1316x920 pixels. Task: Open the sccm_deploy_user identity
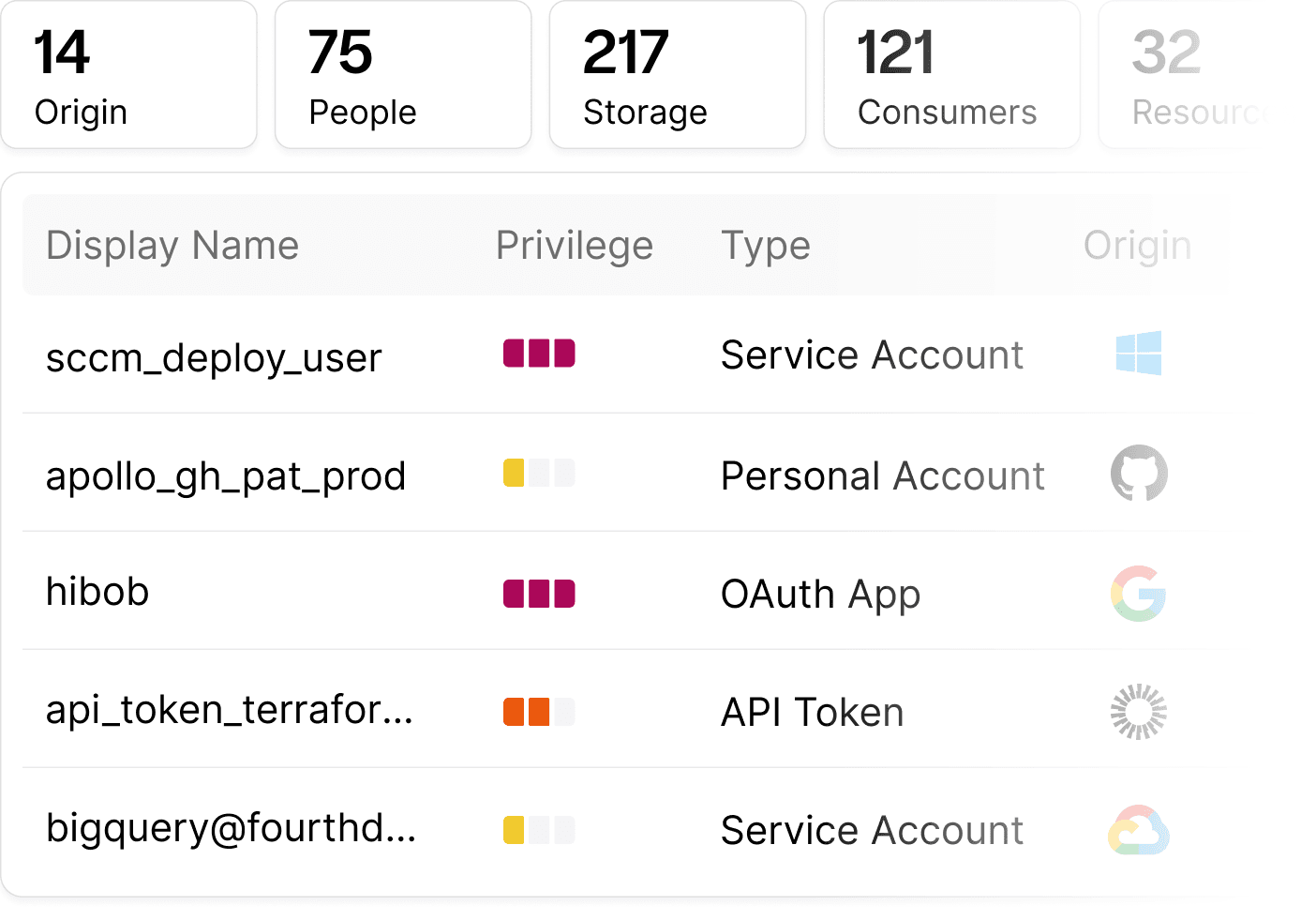tap(214, 357)
